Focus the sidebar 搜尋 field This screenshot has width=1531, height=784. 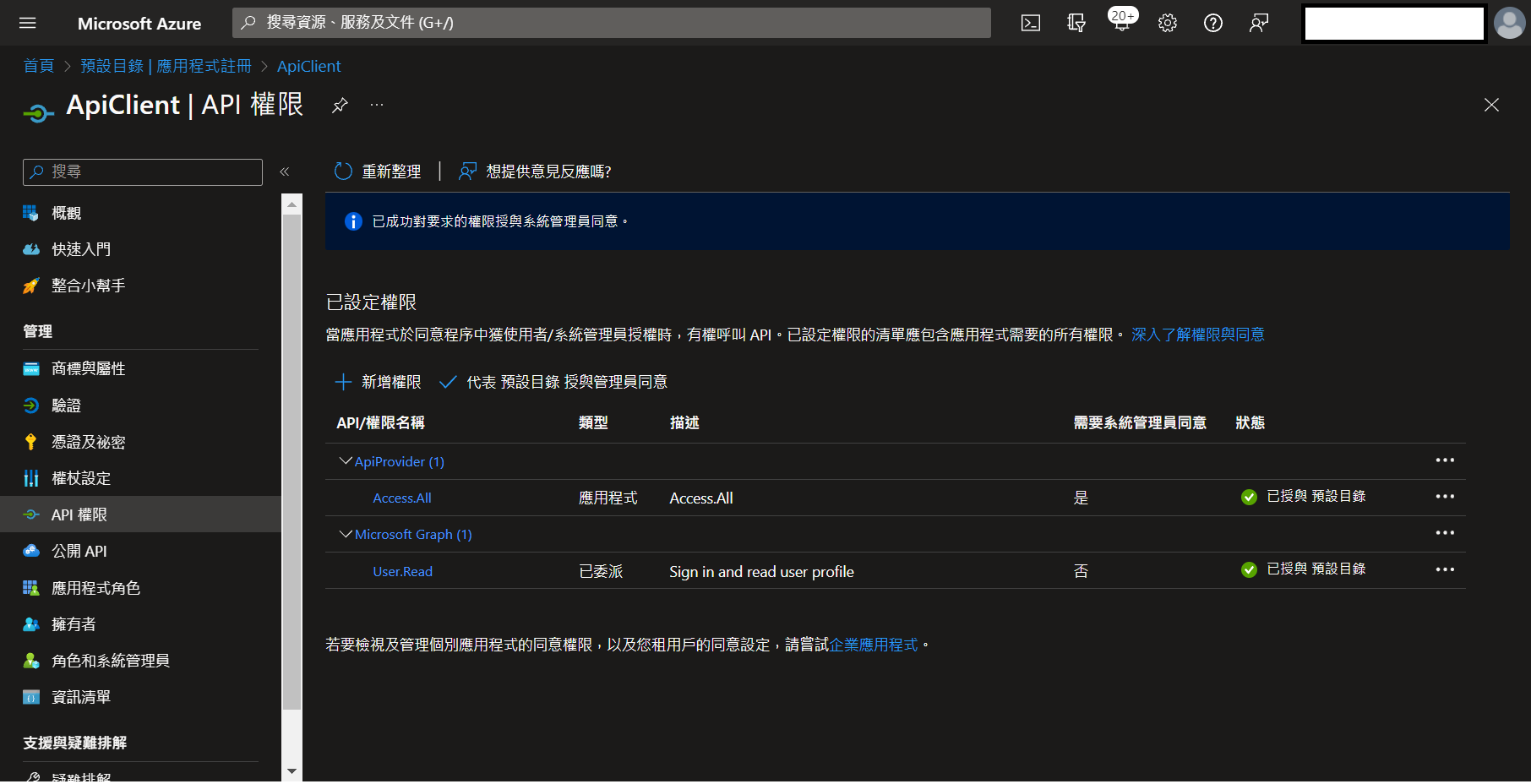(x=143, y=171)
